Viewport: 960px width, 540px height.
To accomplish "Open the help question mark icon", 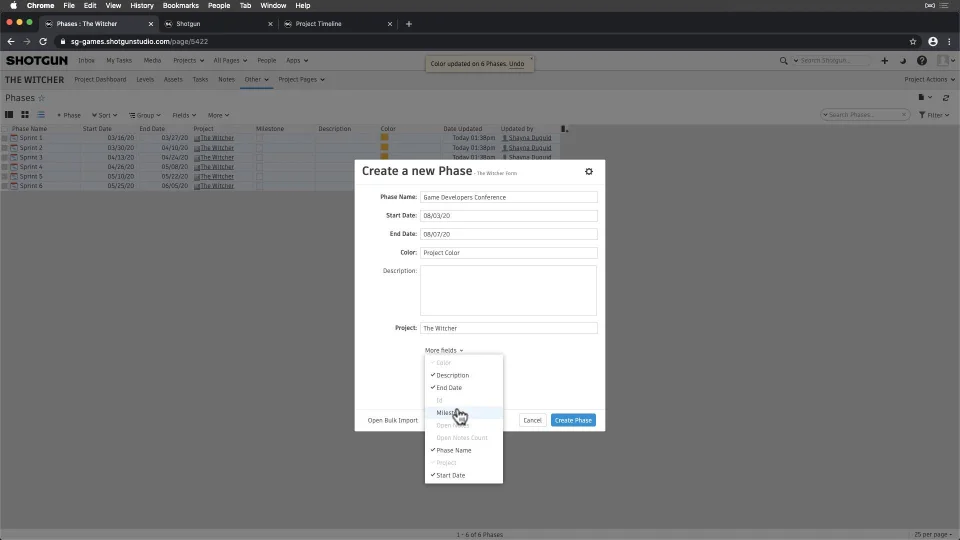I will click(x=921, y=61).
